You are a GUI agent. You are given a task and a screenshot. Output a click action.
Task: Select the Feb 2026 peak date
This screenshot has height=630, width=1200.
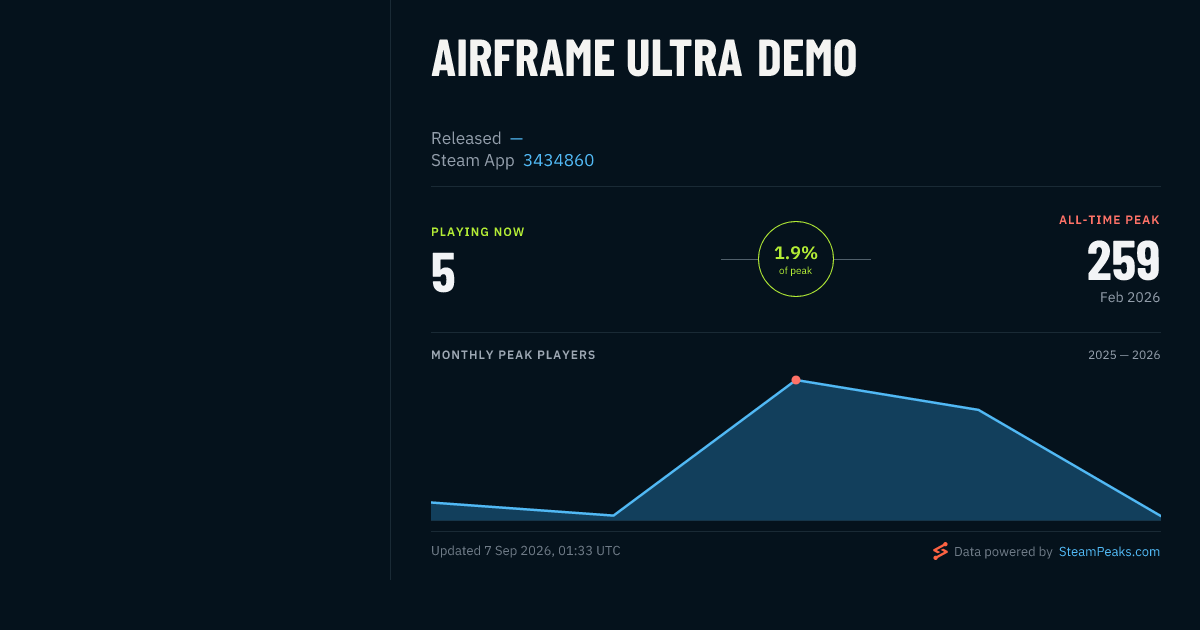point(1130,298)
